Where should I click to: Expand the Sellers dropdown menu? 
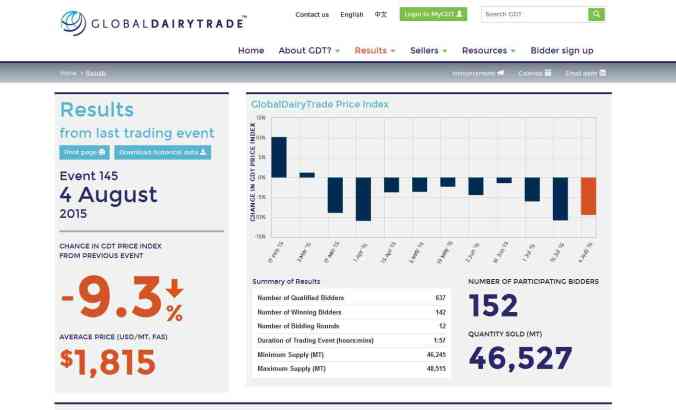(429, 50)
